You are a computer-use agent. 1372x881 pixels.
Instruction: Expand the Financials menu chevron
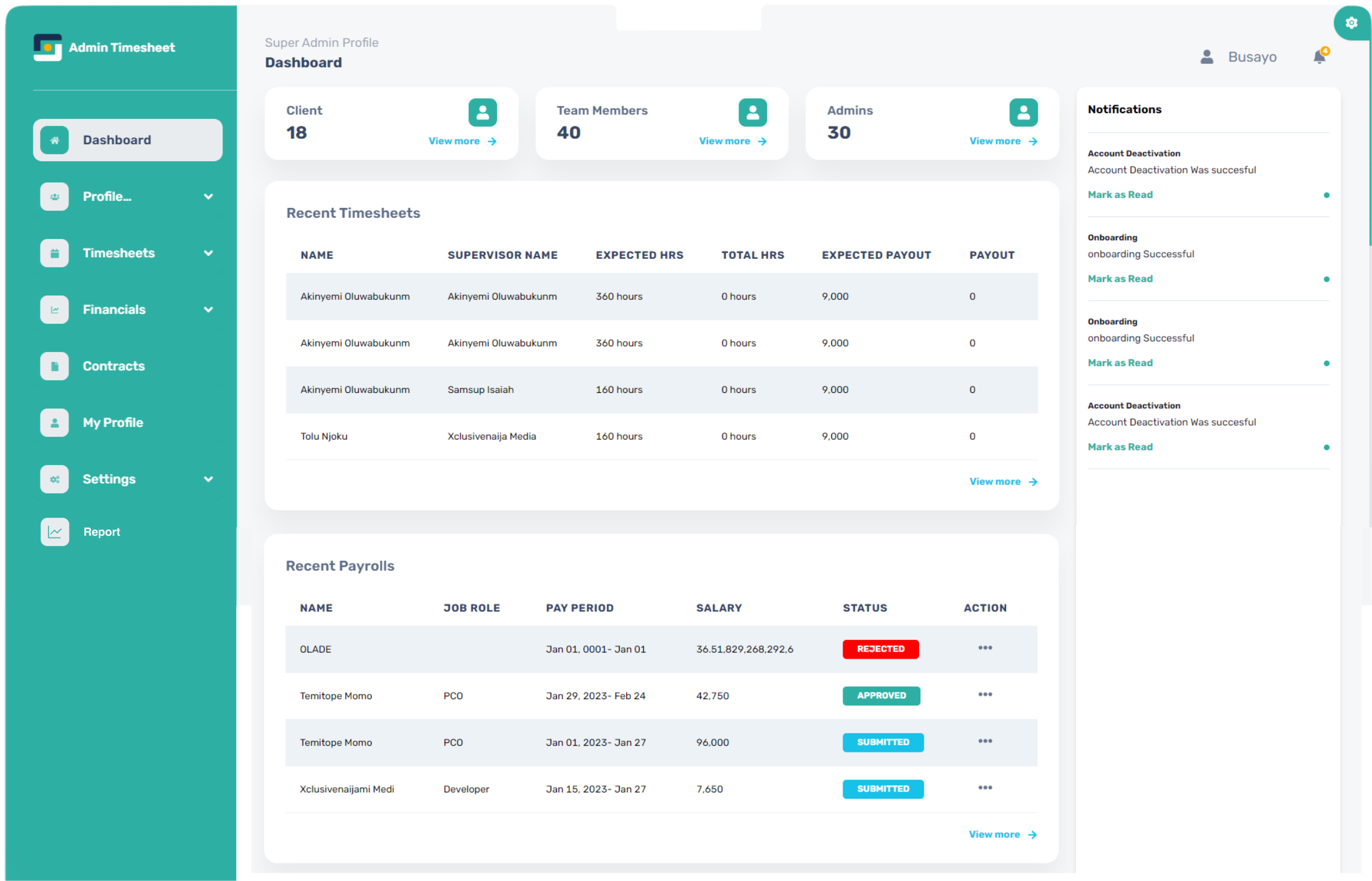[x=208, y=310]
